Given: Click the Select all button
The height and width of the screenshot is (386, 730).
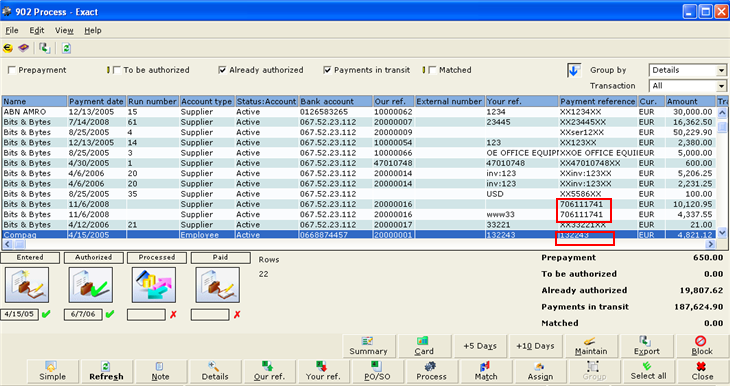Looking at the screenshot, I should [x=648, y=371].
